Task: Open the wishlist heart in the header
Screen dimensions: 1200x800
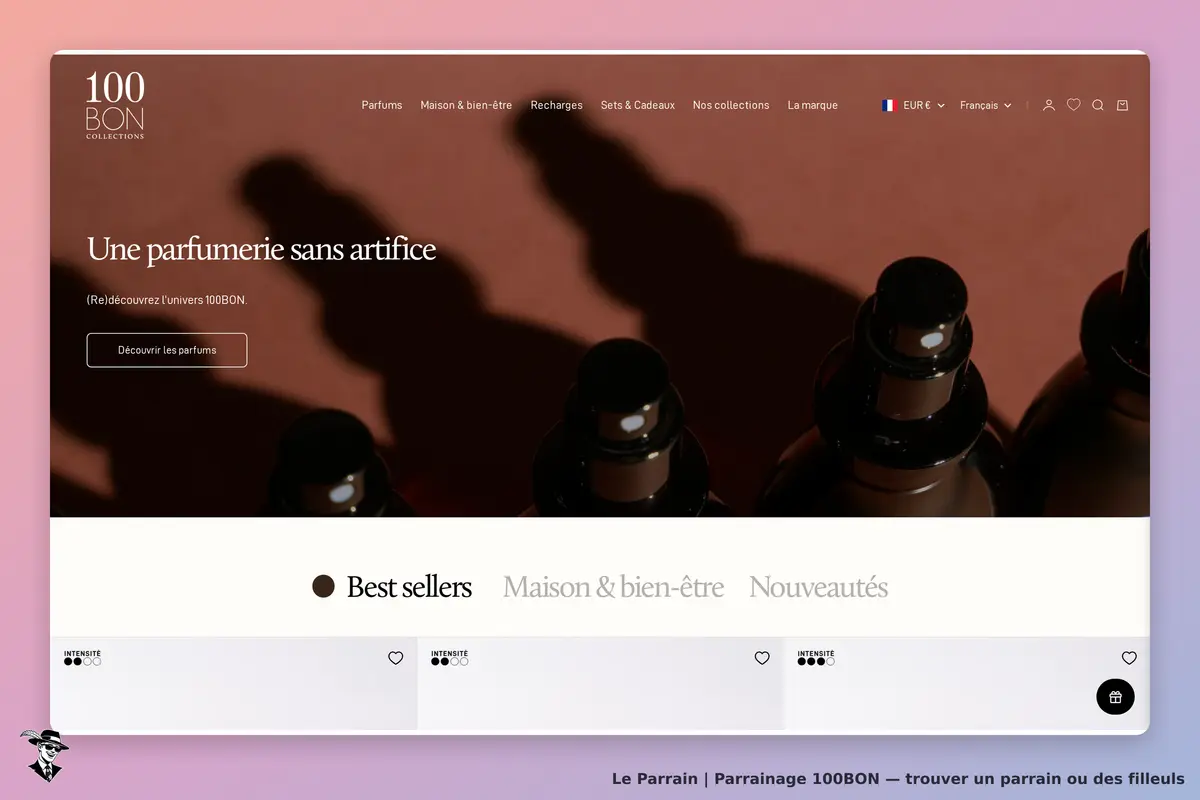Action: tap(1073, 105)
